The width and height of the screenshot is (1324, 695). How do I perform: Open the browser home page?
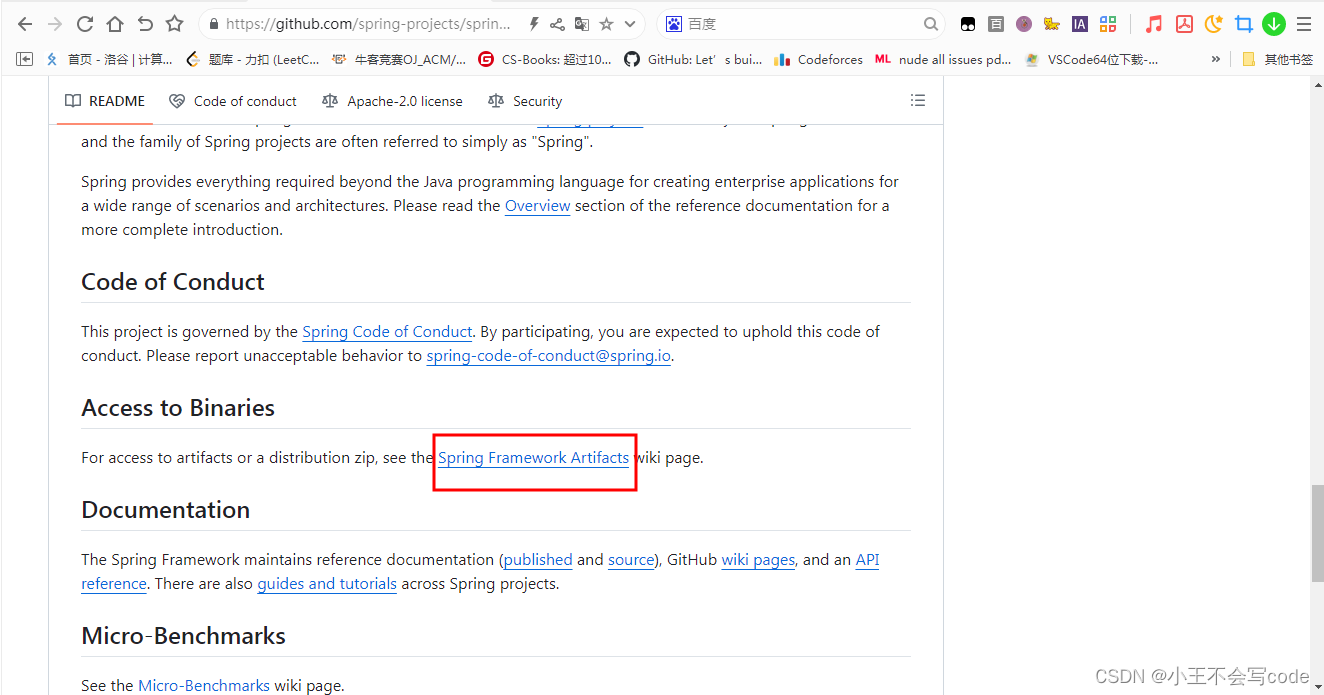[x=115, y=24]
